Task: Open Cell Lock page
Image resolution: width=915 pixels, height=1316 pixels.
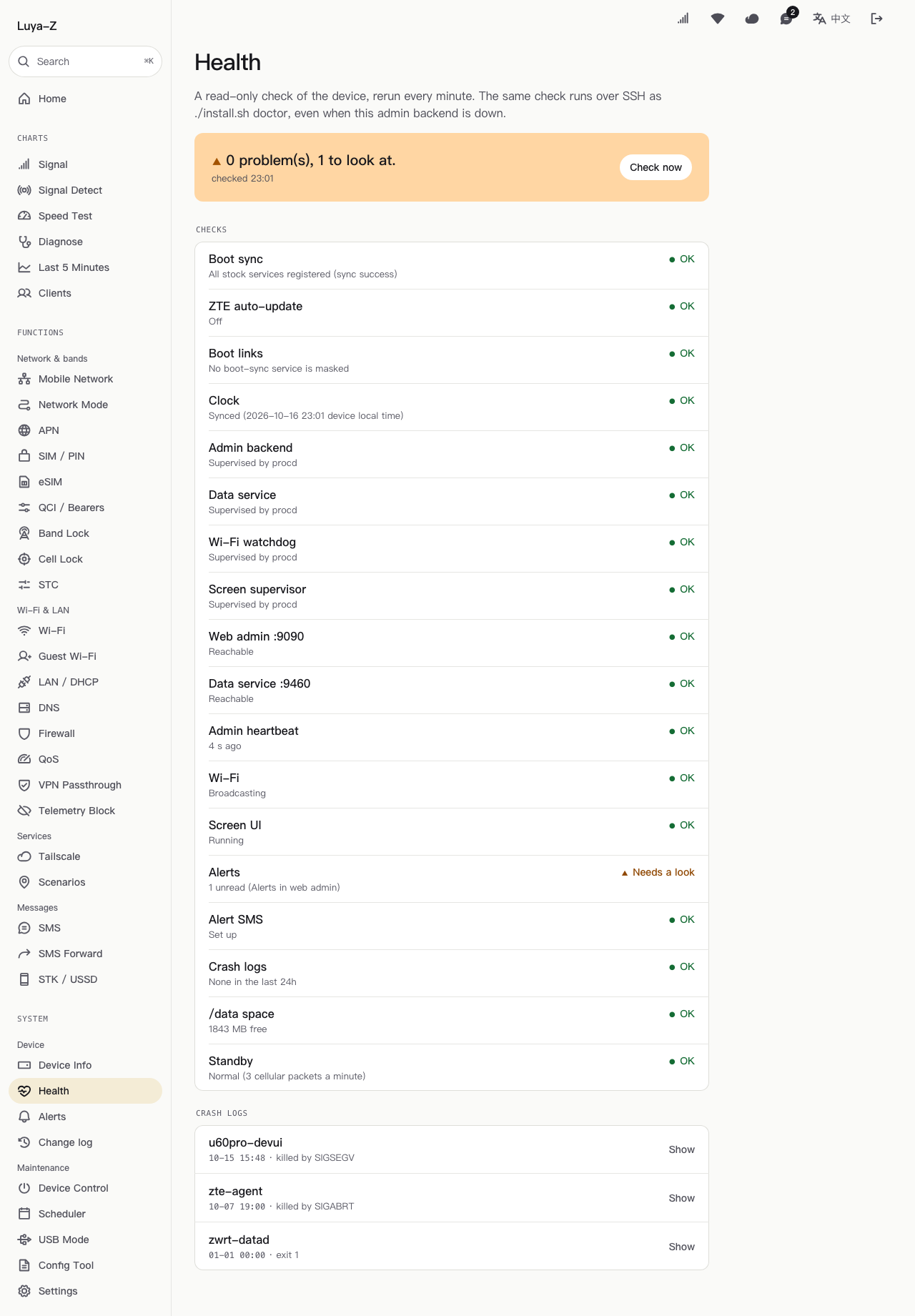Action: (85, 559)
